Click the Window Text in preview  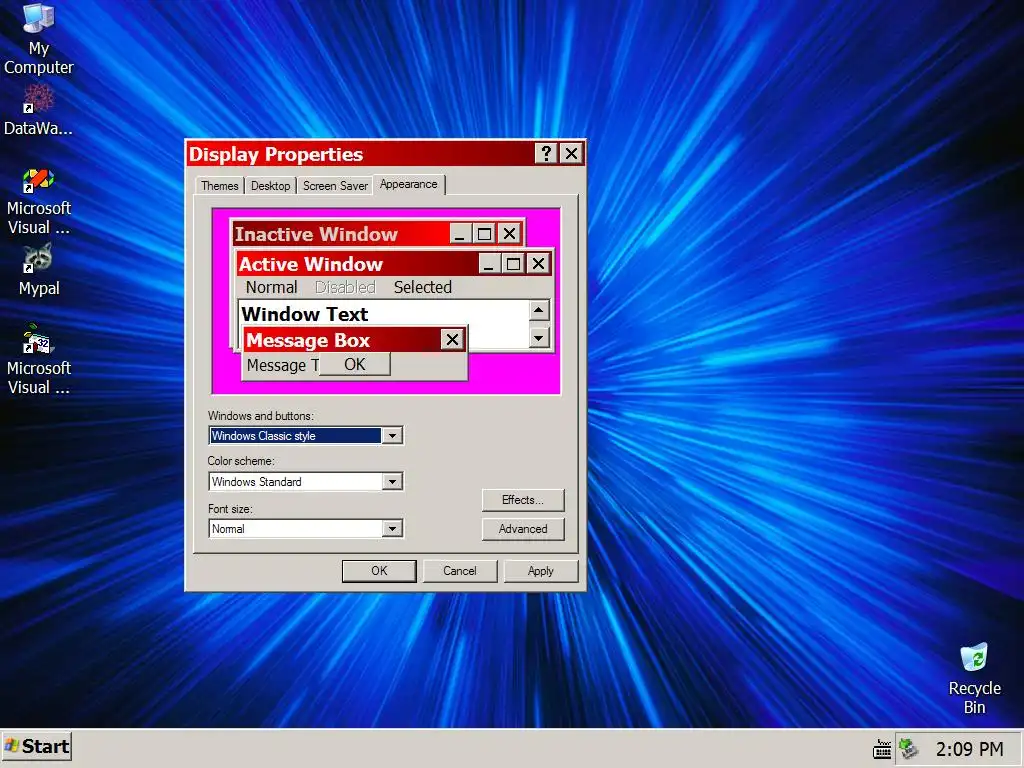coord(304,314)
